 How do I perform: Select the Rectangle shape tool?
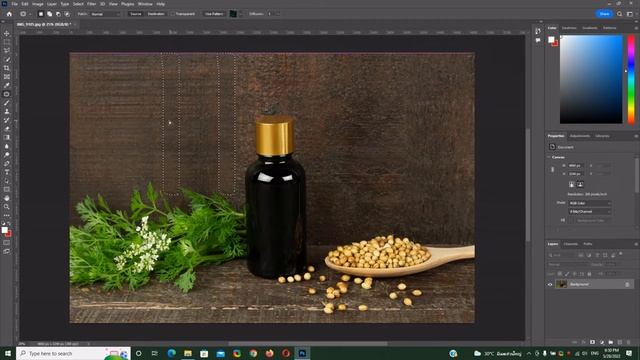tap(7, 189)
